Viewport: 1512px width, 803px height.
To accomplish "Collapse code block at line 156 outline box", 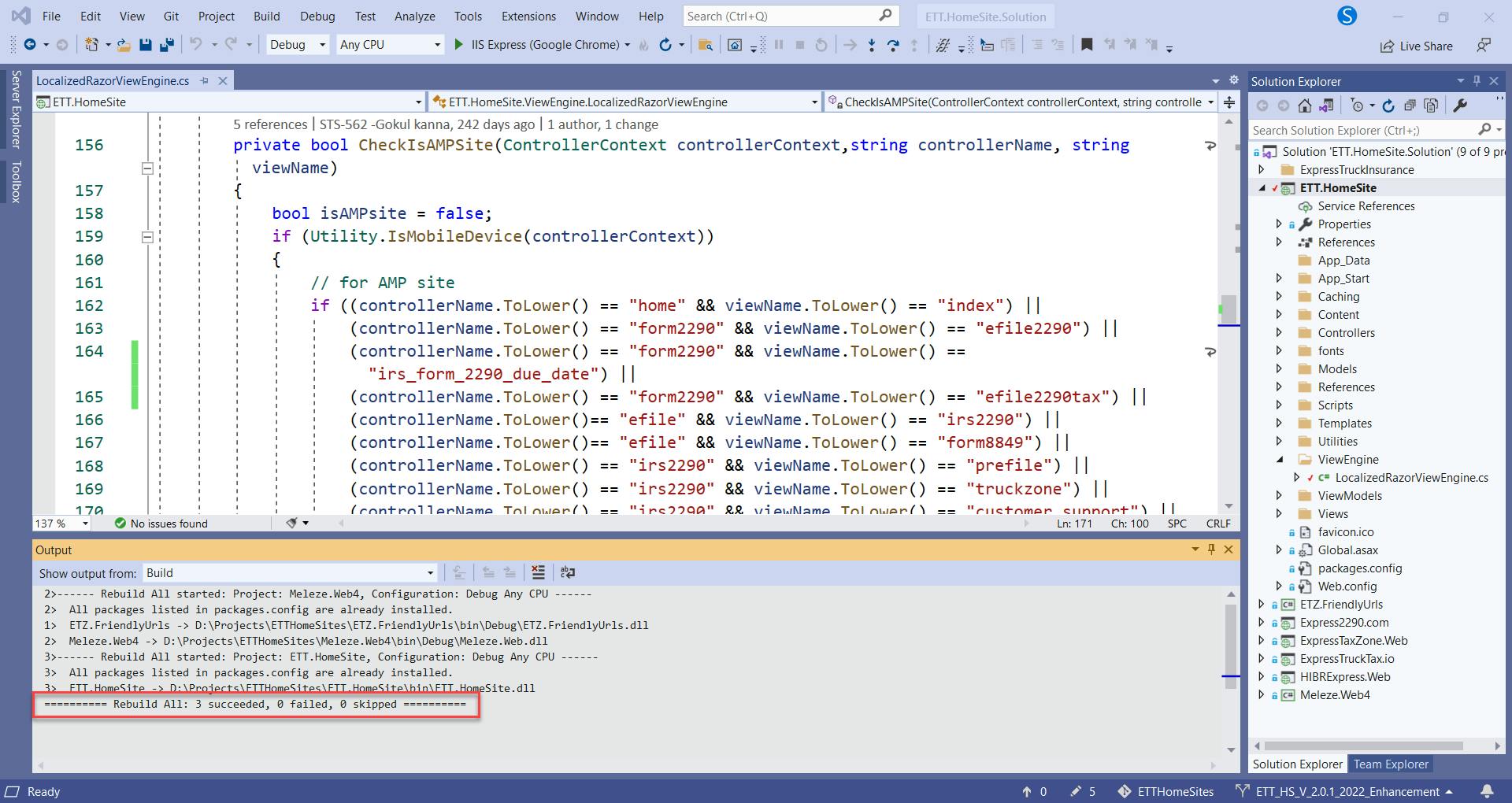I will [147, 168].
